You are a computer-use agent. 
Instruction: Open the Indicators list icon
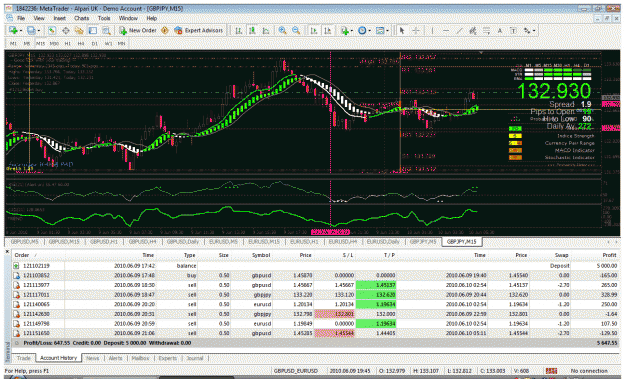344,31
